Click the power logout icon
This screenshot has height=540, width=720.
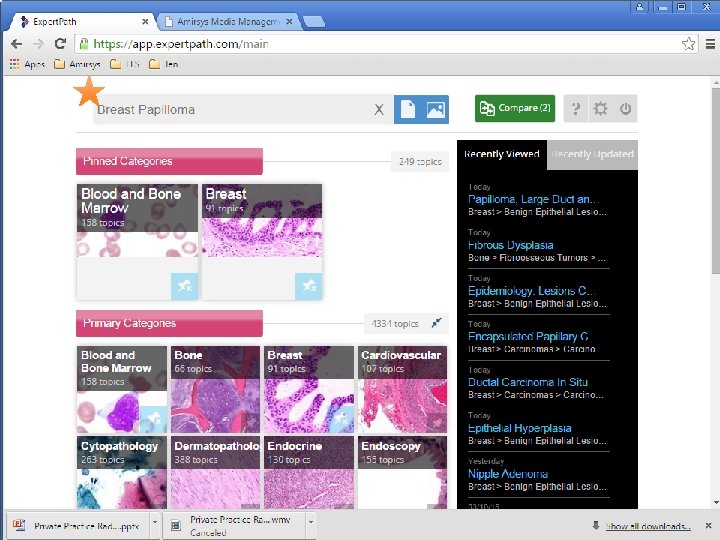point(625,109)
